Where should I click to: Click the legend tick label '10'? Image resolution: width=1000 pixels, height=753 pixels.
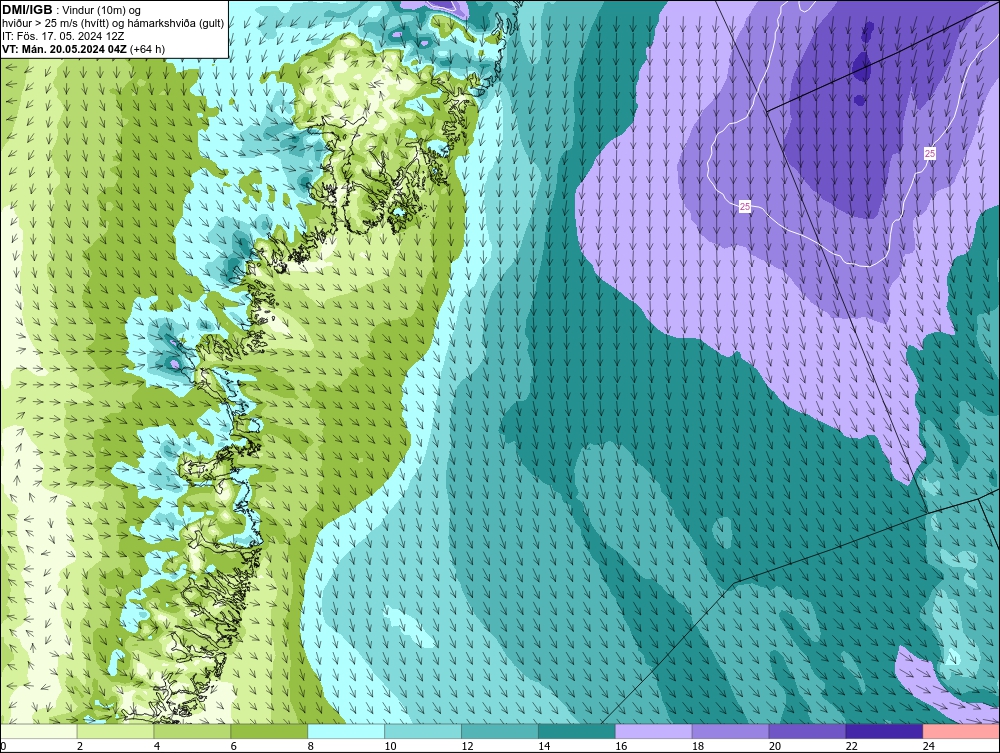tap(390, 746)
